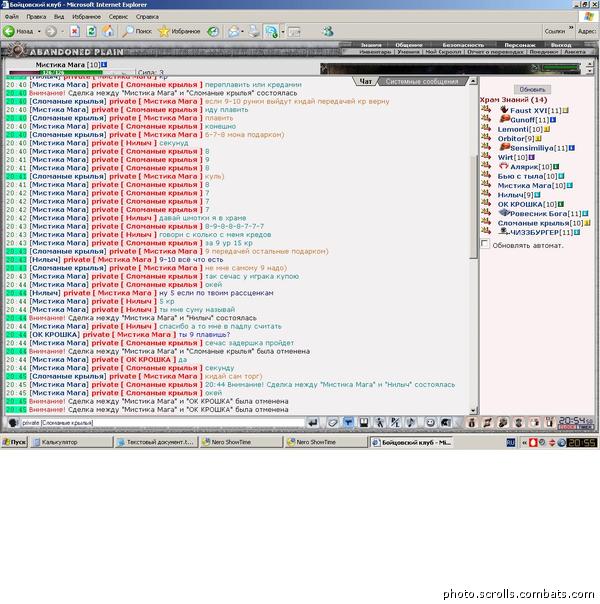Switch to the Системные сообщения tab
600x604 pixels.
pyautogui.click(x=422, y=82)
